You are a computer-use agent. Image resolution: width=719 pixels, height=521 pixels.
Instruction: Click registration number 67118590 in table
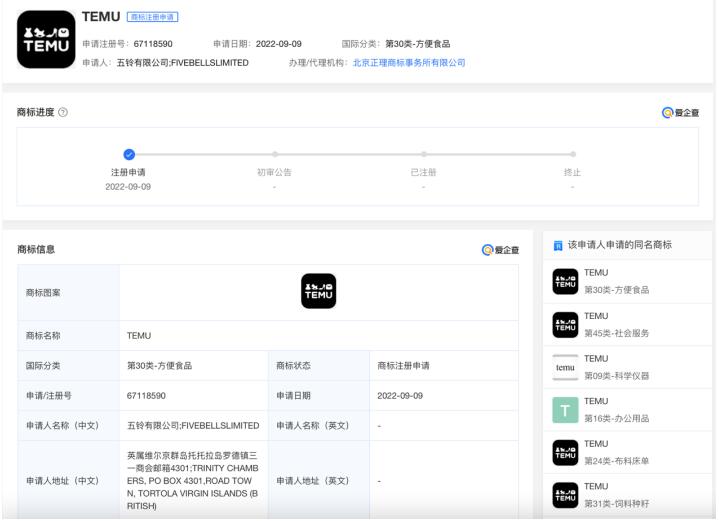pos(148,395)
